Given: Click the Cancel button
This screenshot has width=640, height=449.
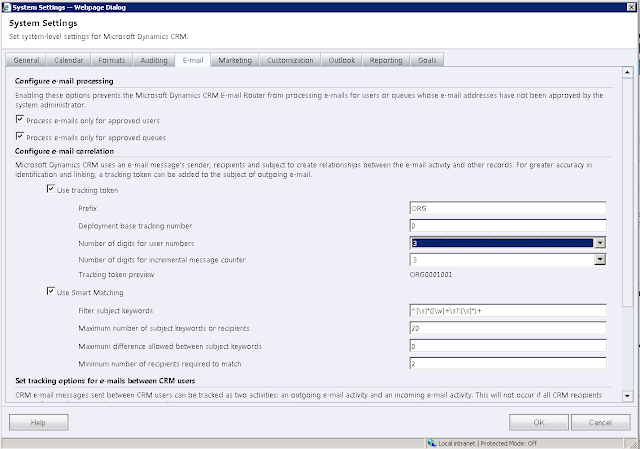Looking at the screenshot, I should pyautogui.click(x=600, y=422).
